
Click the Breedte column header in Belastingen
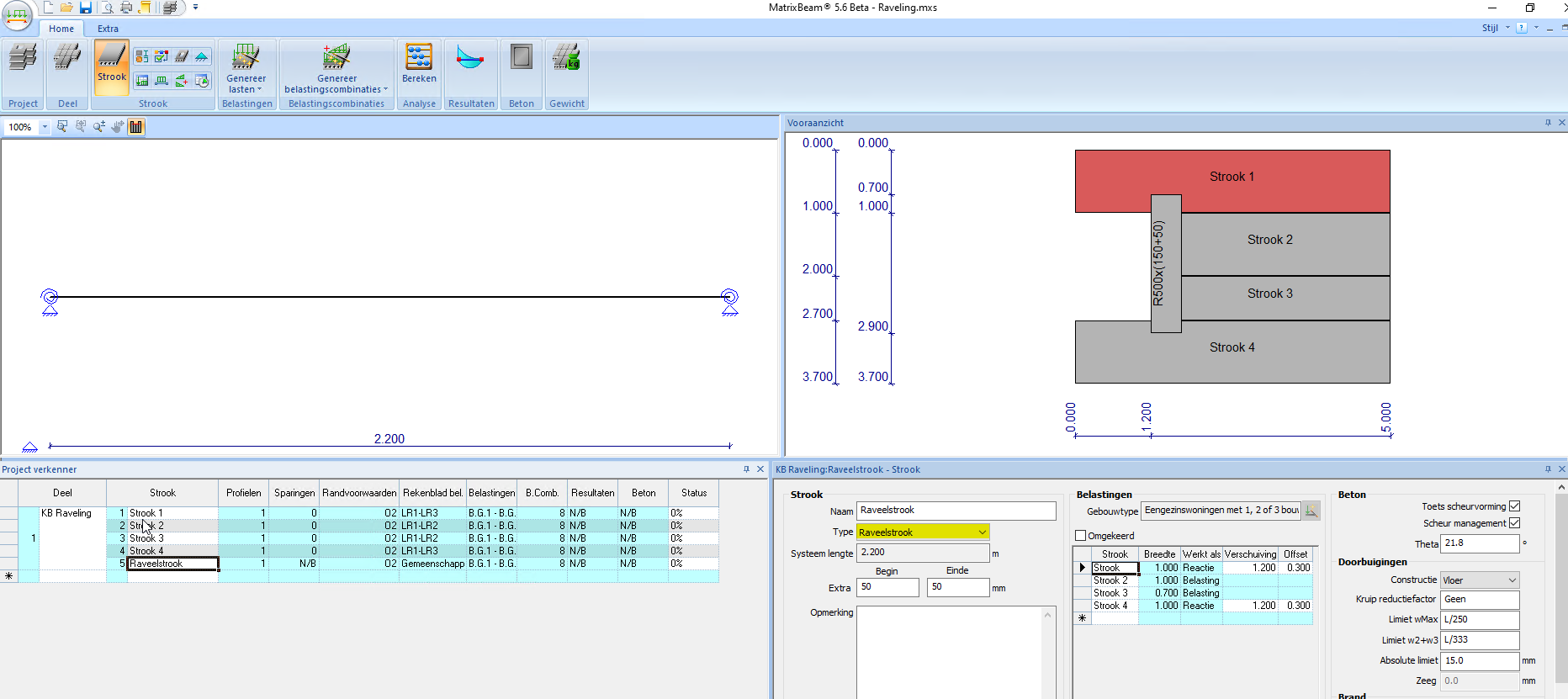click(x=1159, y=554)
